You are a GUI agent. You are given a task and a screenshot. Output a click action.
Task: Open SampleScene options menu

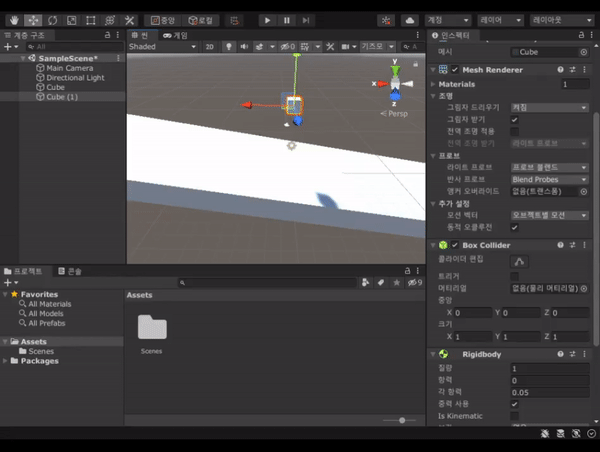[x=118, y=58]
